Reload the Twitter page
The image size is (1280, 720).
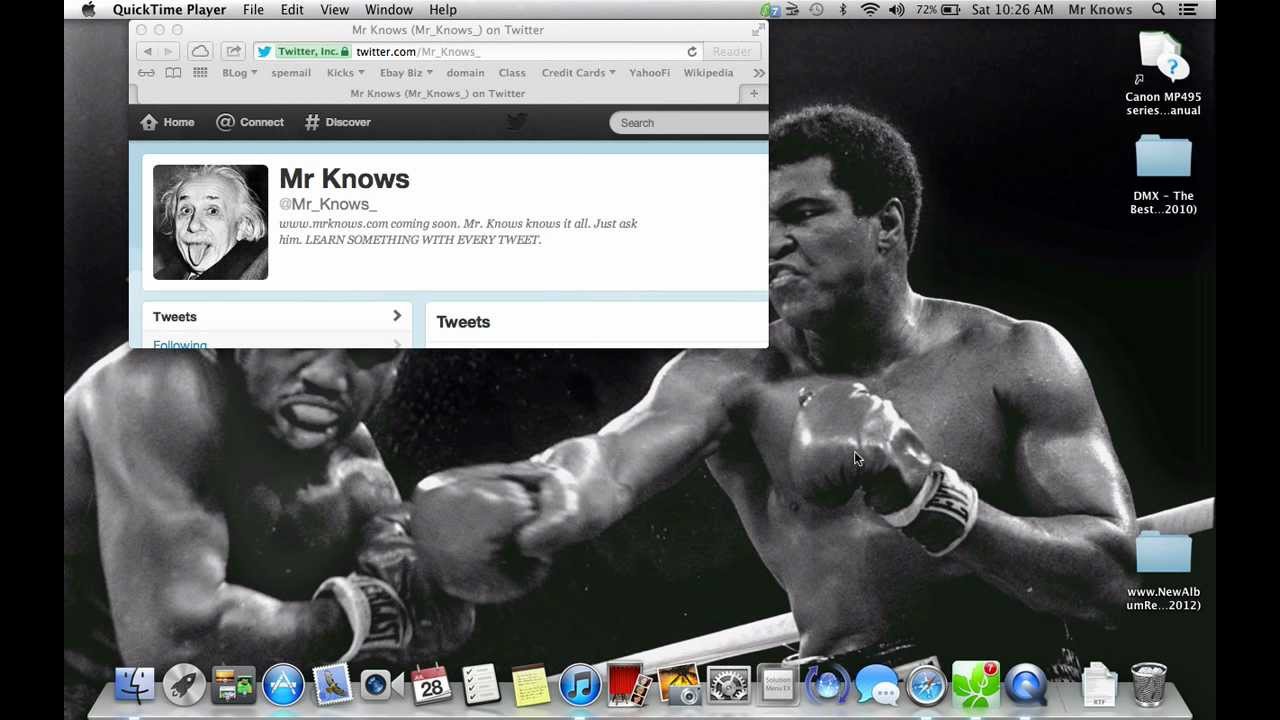(x=691, y=51)
